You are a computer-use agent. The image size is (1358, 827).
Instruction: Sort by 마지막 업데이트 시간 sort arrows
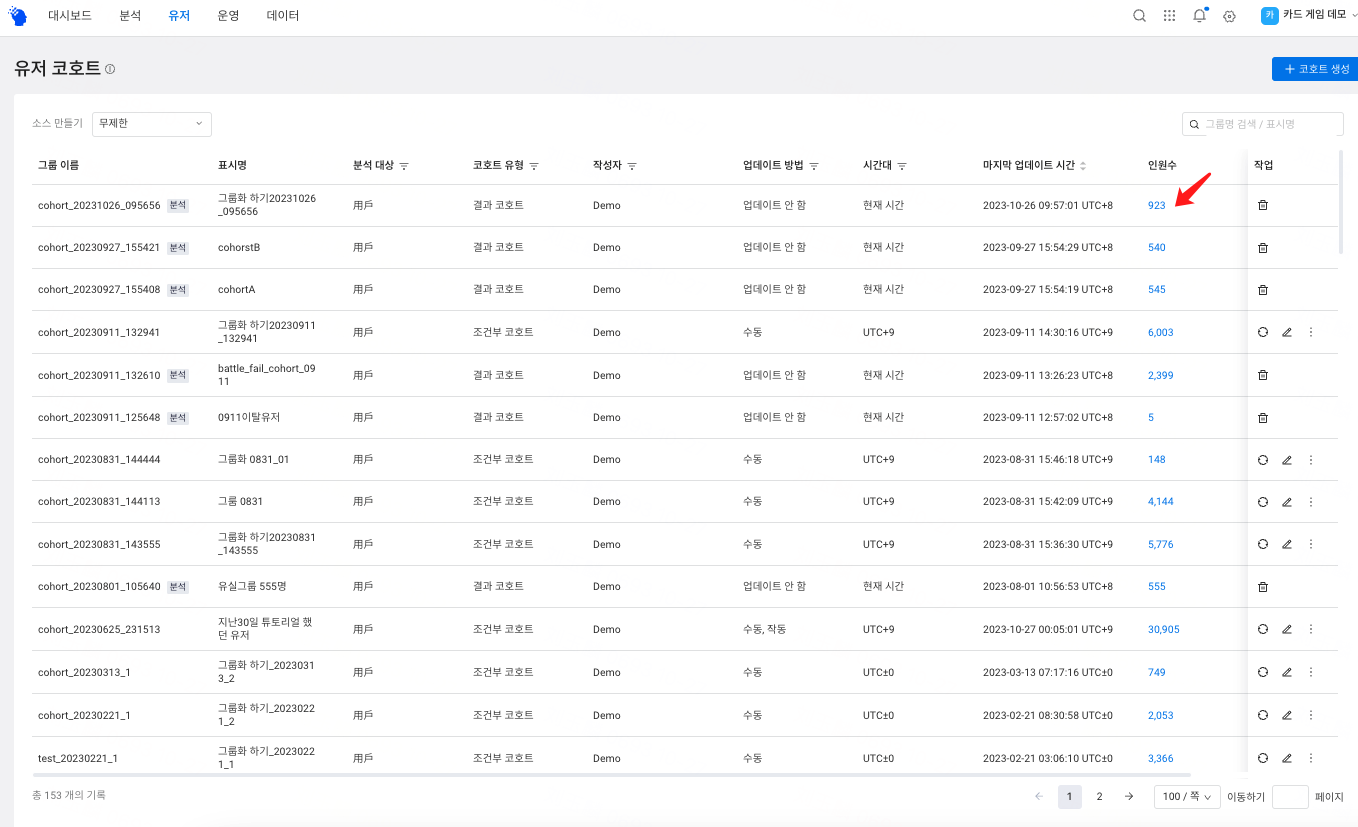pyautogui.click(x=1082, y=165)
